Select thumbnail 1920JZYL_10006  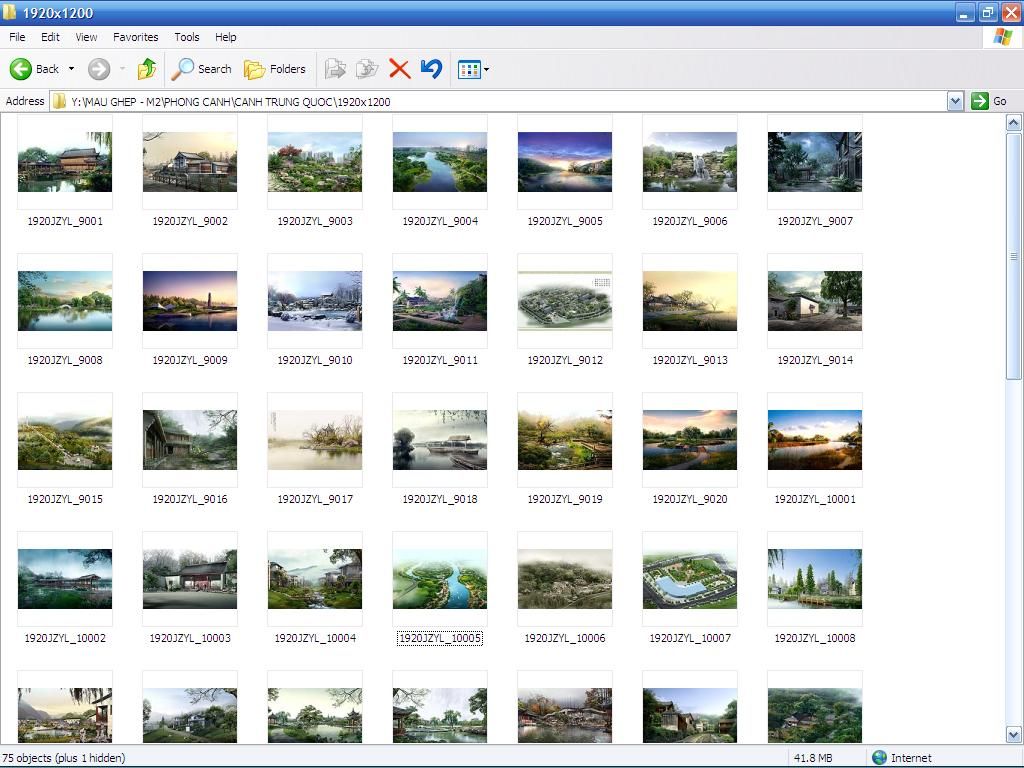(x=565, y=579)
